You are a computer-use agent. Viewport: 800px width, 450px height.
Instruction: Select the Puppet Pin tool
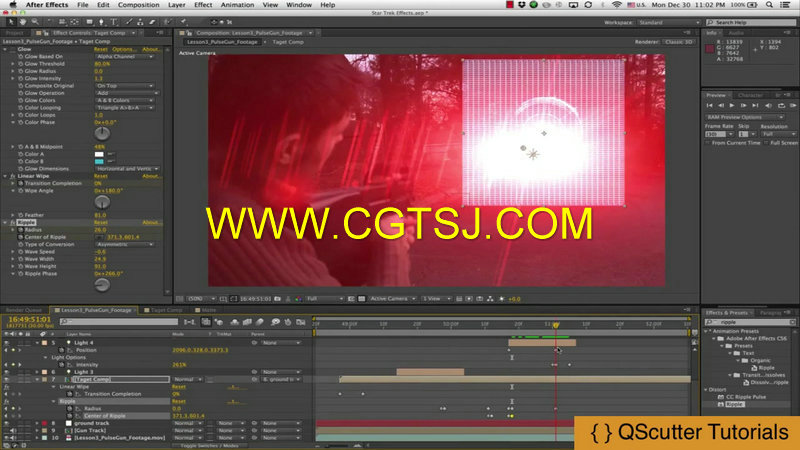pyautogui.click(x=183, y=22)
